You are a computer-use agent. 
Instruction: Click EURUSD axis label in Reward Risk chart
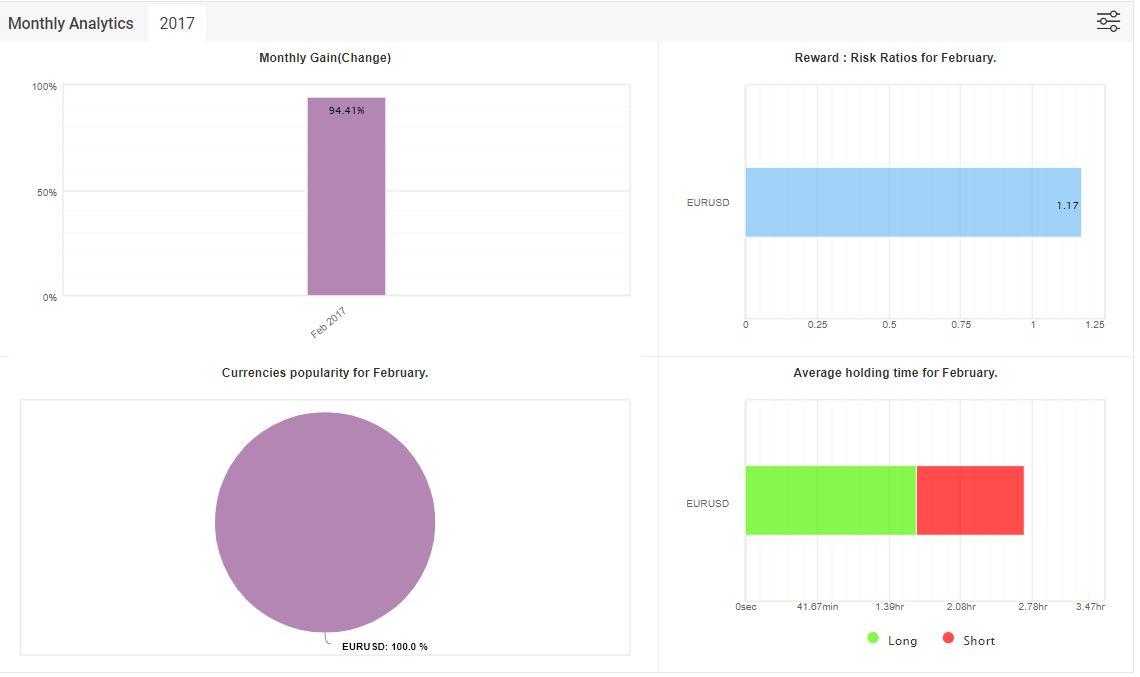[708, 203]
